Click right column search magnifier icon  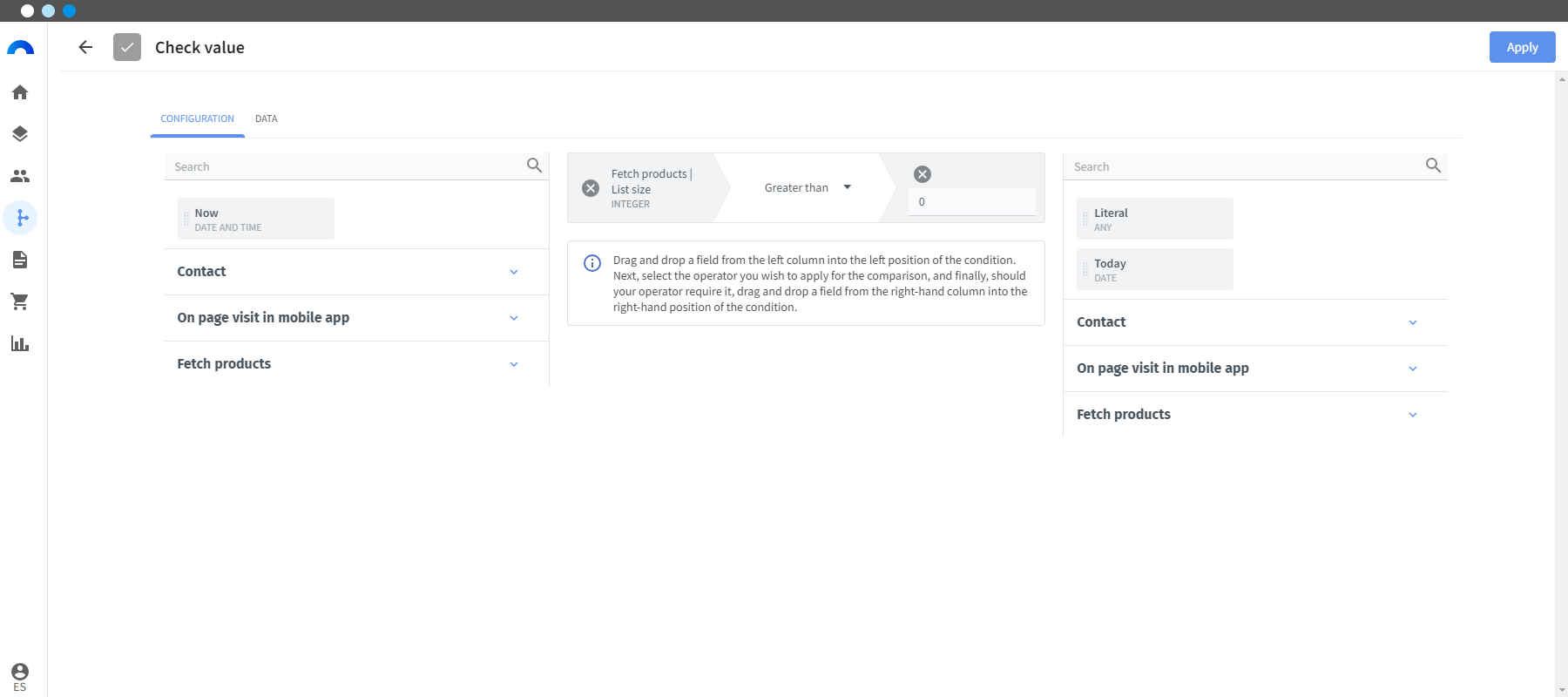[x=1433, y=165]
